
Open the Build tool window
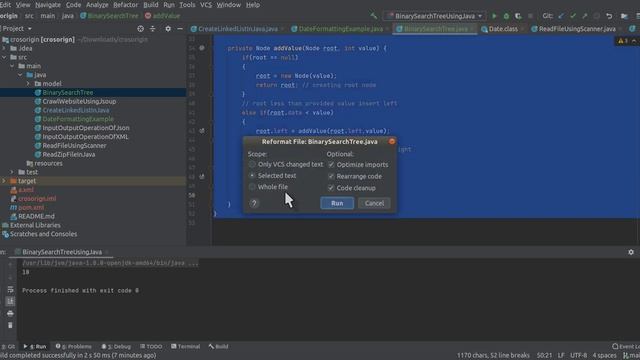click(x=218, y=347)
